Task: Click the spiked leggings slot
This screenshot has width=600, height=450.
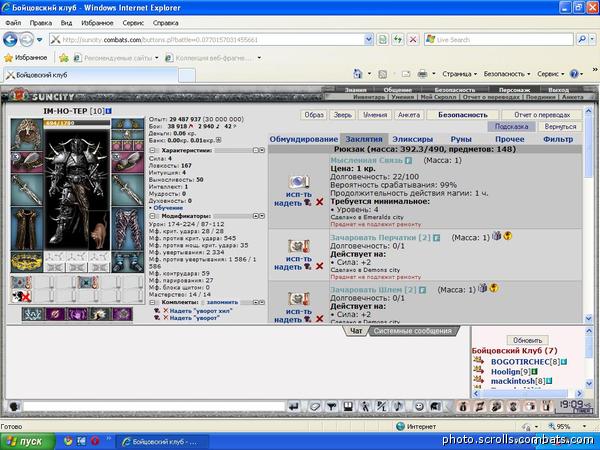Action: click(127, 229)
